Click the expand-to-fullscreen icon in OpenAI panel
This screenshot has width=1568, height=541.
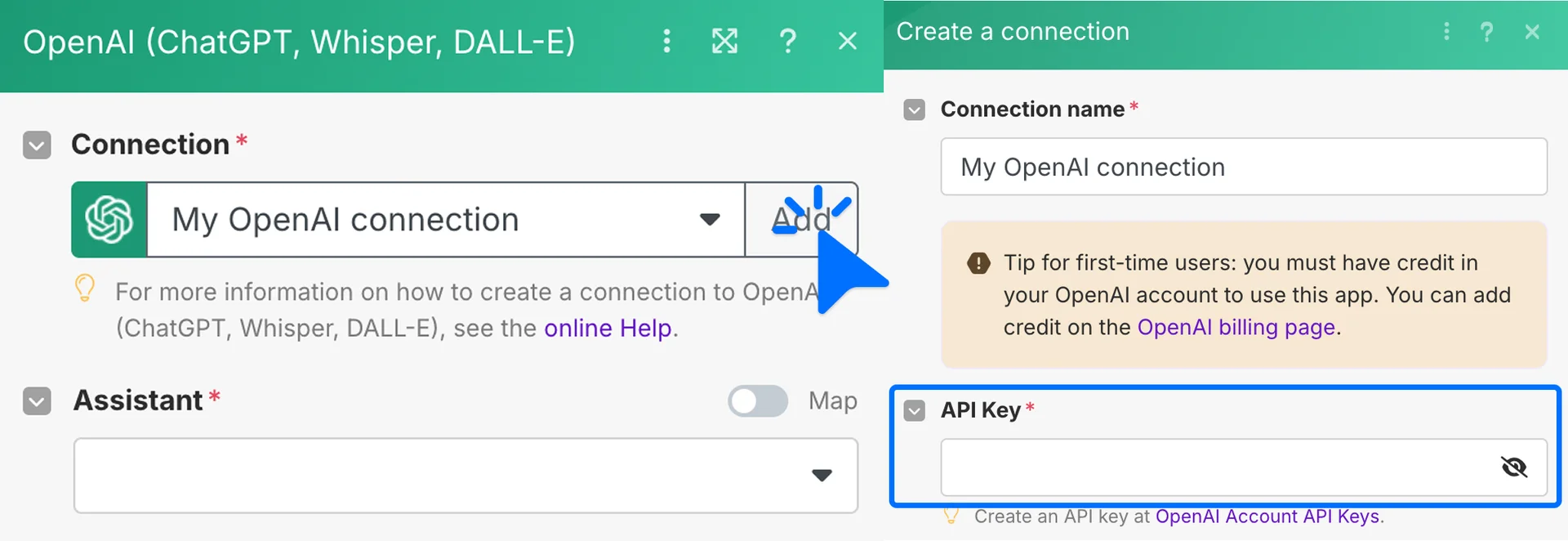(x=724, y=41)
